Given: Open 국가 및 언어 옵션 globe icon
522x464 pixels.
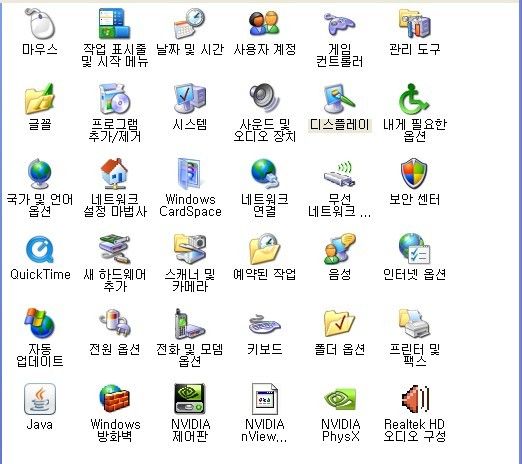Looking at the screenshot, I should (x=40, y=174).
